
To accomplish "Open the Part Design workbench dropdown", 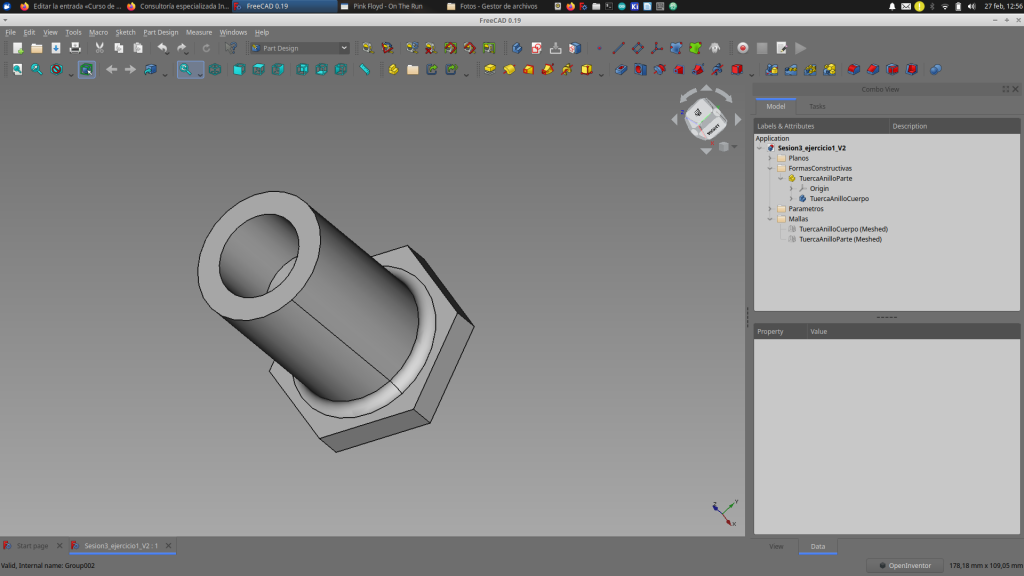I will pyautogui.click(x=300, y=48).
